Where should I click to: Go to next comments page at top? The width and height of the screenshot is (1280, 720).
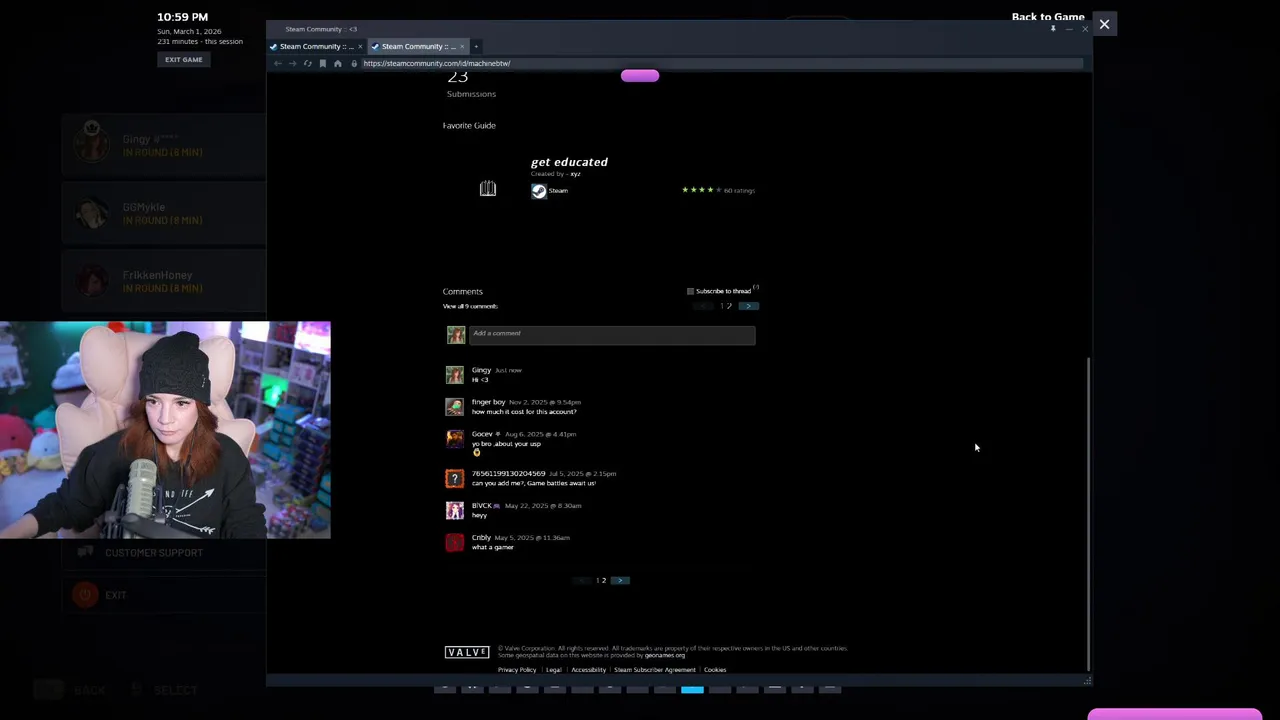[x=749, y=306]
